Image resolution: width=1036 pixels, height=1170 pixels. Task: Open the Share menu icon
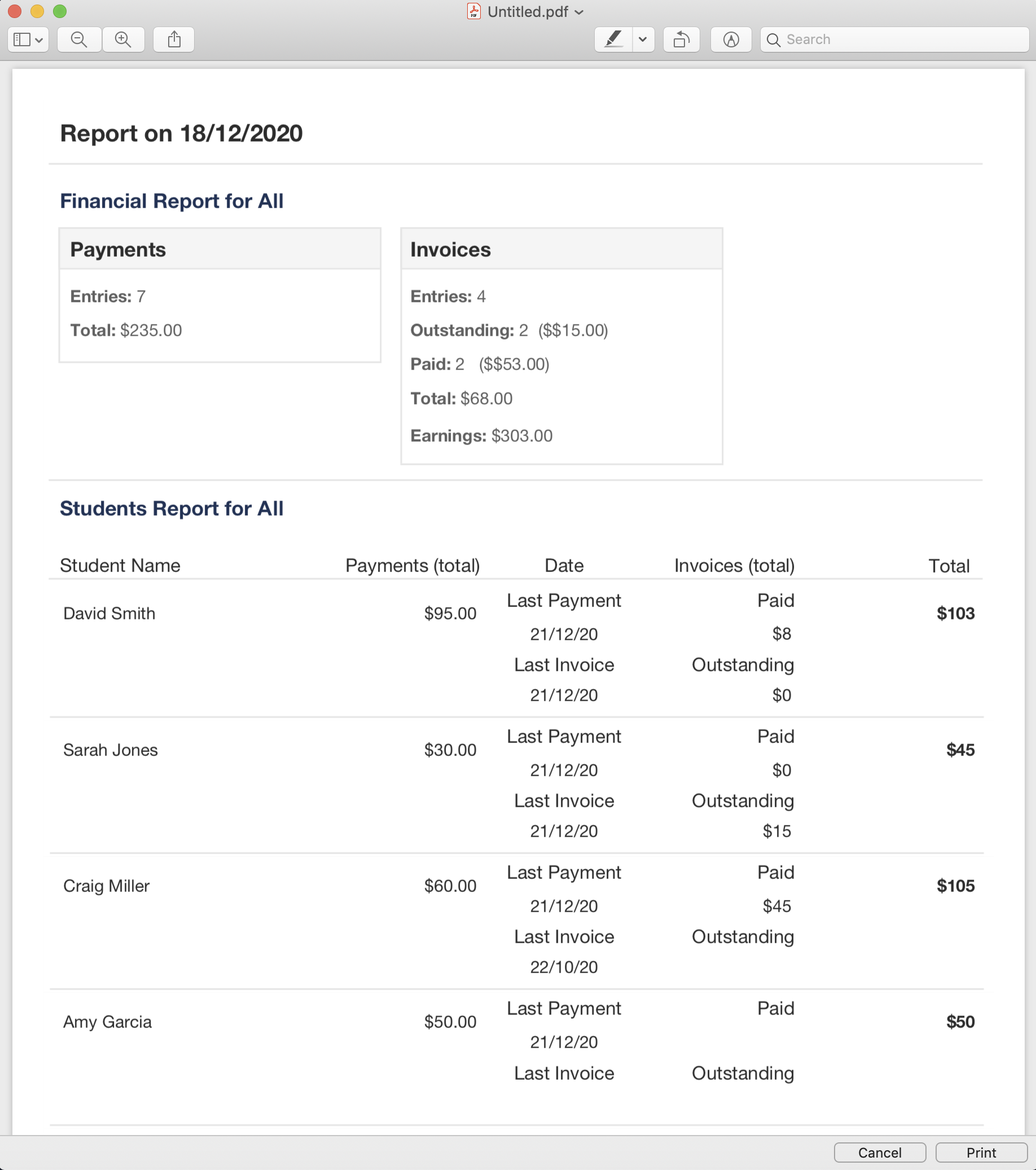click(x=174, y=39)
